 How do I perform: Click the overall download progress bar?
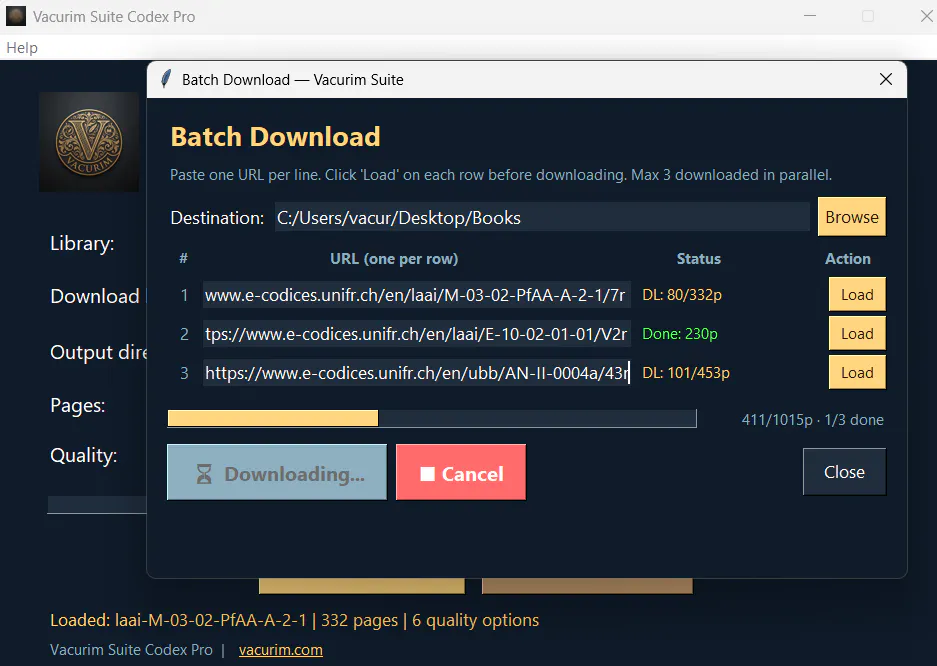(432, 418)
